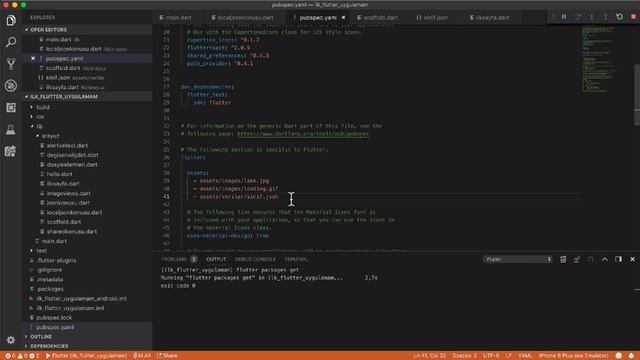Click the notification bell in status bar
Viewport: 640px width, 360px height.
click(631, 356)
